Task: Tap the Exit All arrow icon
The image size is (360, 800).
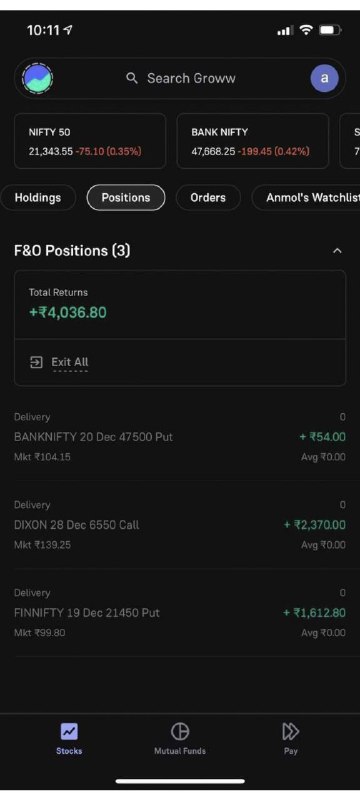Action: (36, 362)
